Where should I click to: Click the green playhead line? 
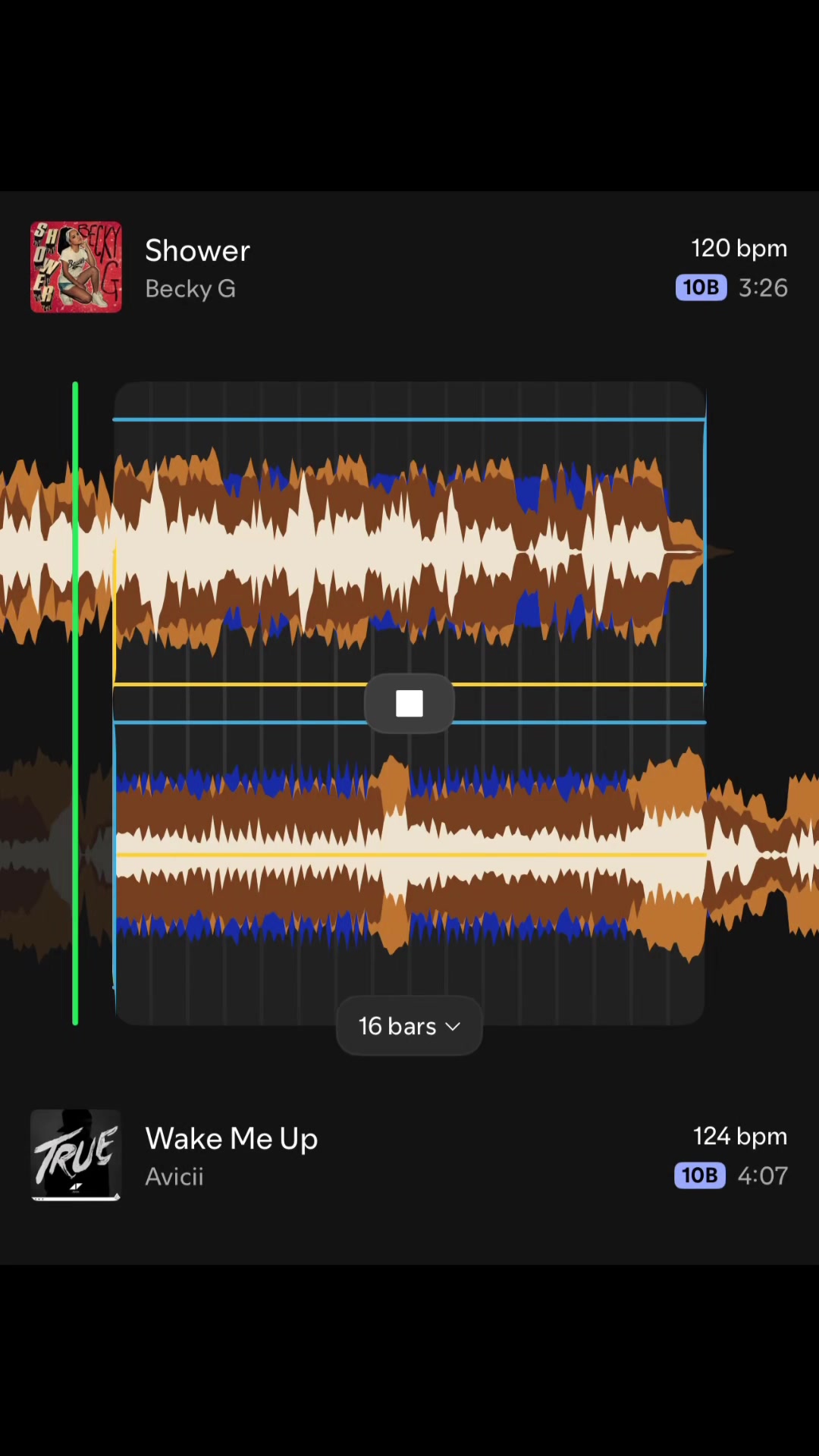(x=75, y=704)
